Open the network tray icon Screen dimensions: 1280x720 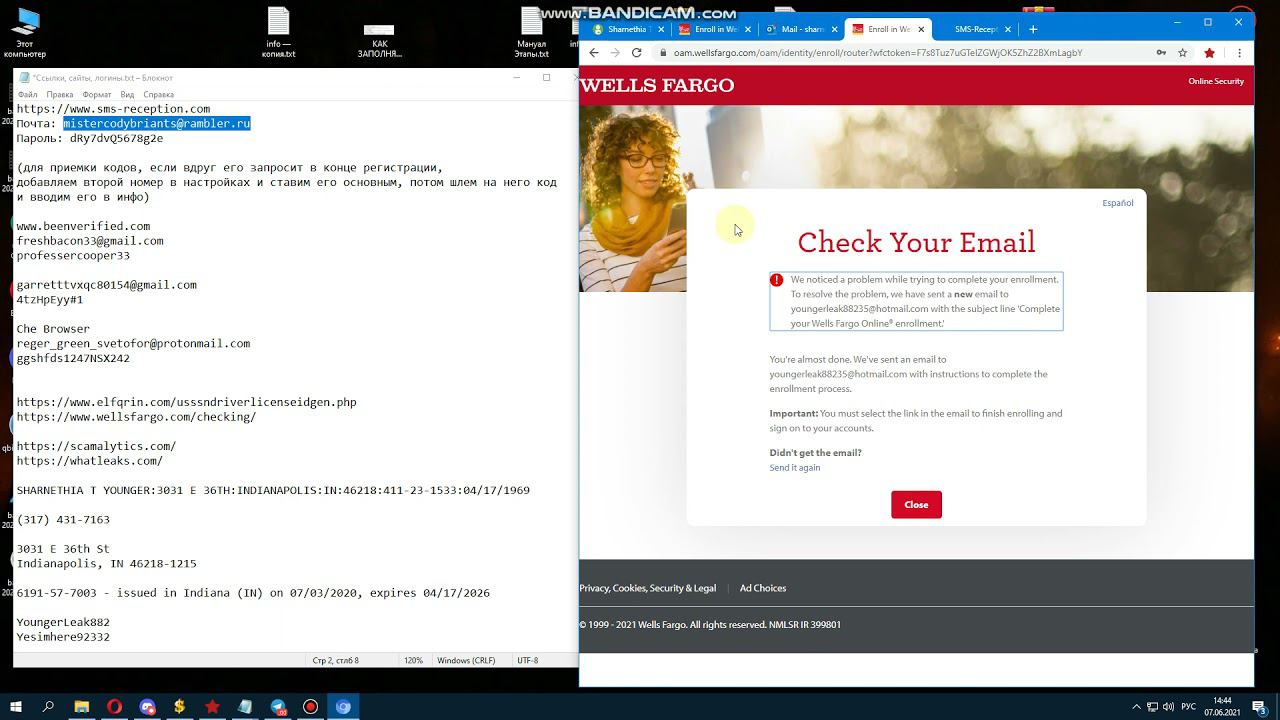click(x=1152, y=707)
